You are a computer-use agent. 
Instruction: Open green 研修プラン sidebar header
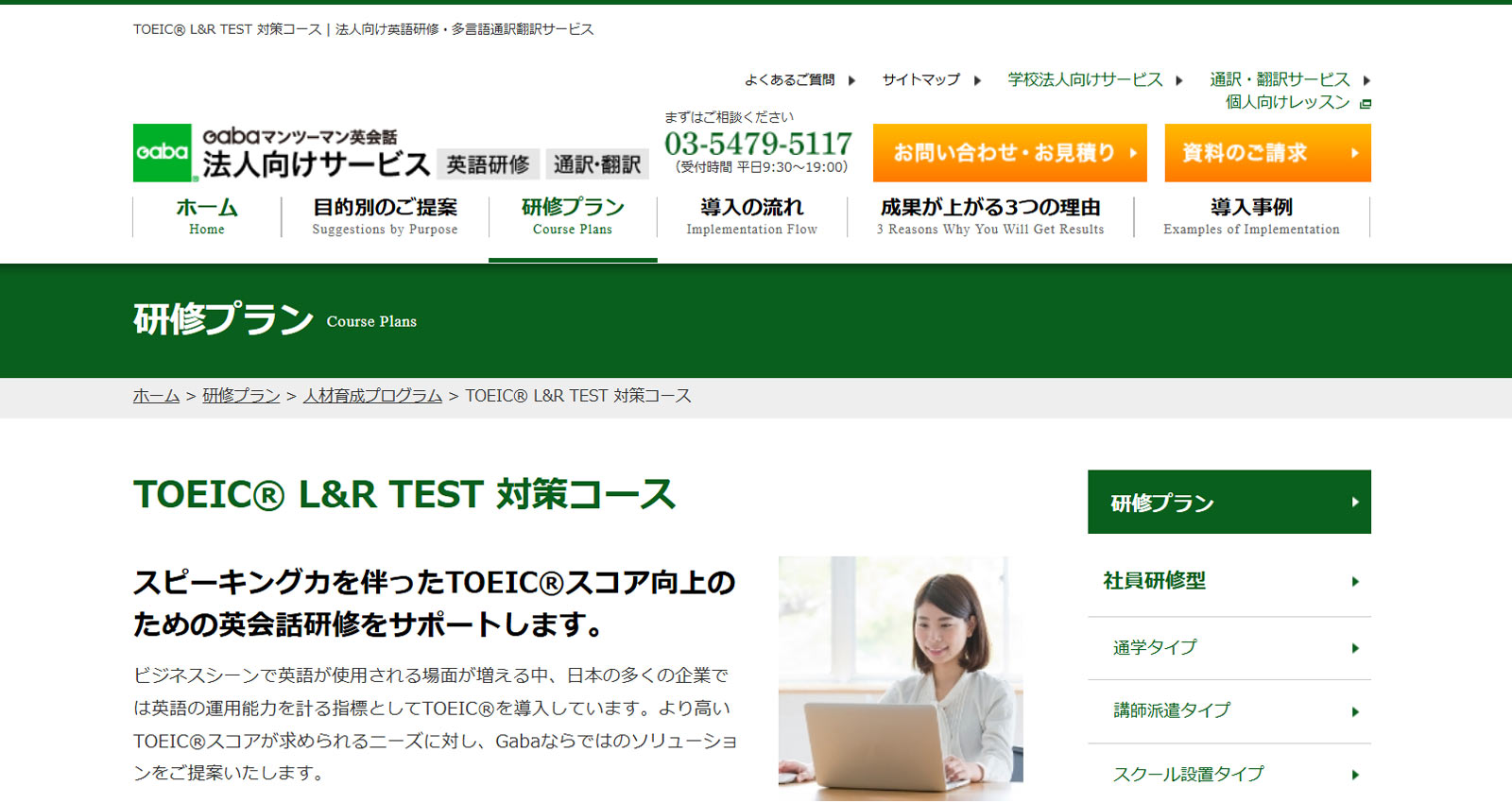(1228, 502)
